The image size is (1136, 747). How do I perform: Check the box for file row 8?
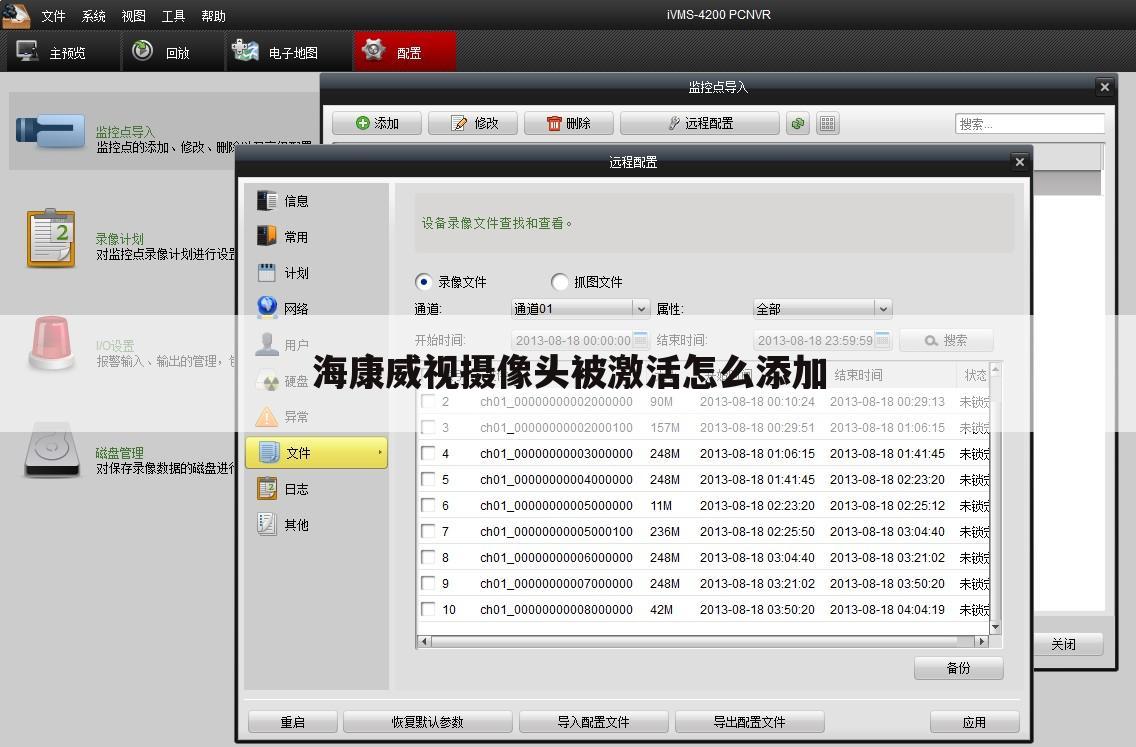[428, 557]
